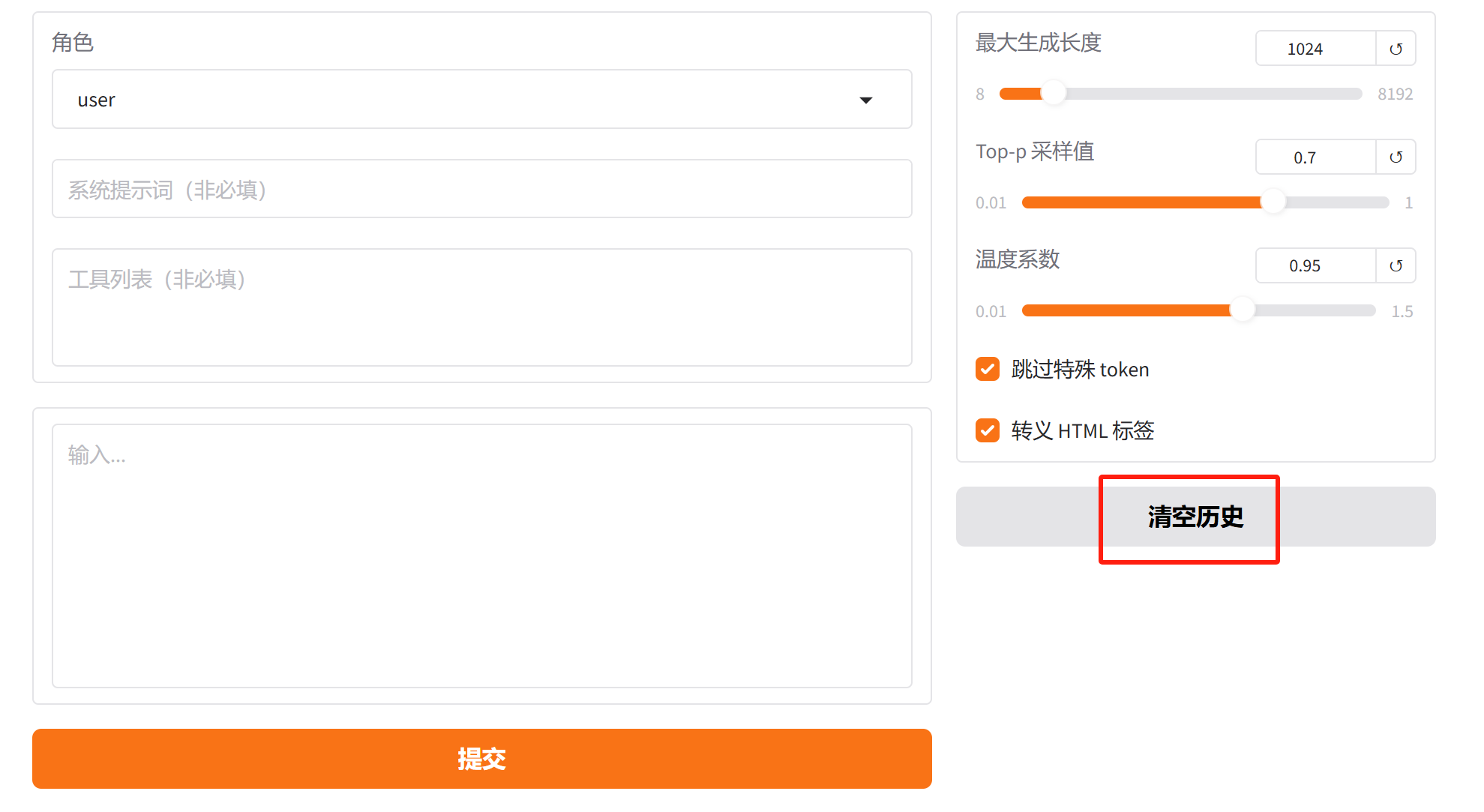The image size is (1484, 812).
Task: Focus the 系统提示词 input field
Action: (481, 189)
